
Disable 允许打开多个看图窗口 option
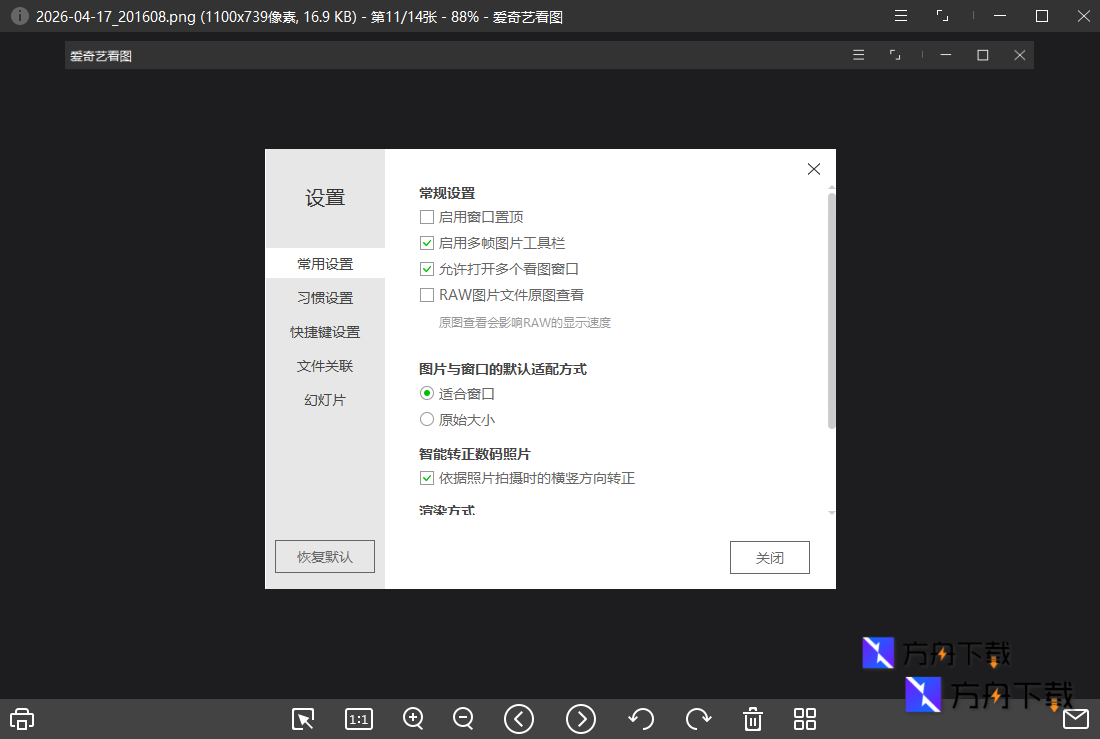coord(427,268)
